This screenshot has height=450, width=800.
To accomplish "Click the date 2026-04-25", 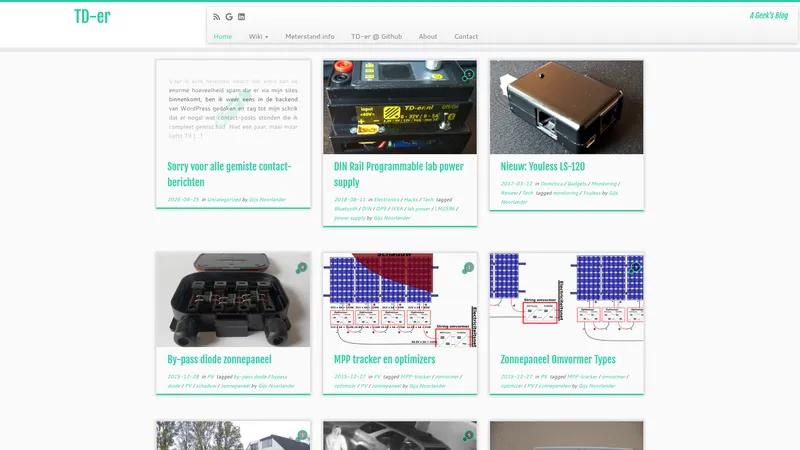I will tap(183, 199).
